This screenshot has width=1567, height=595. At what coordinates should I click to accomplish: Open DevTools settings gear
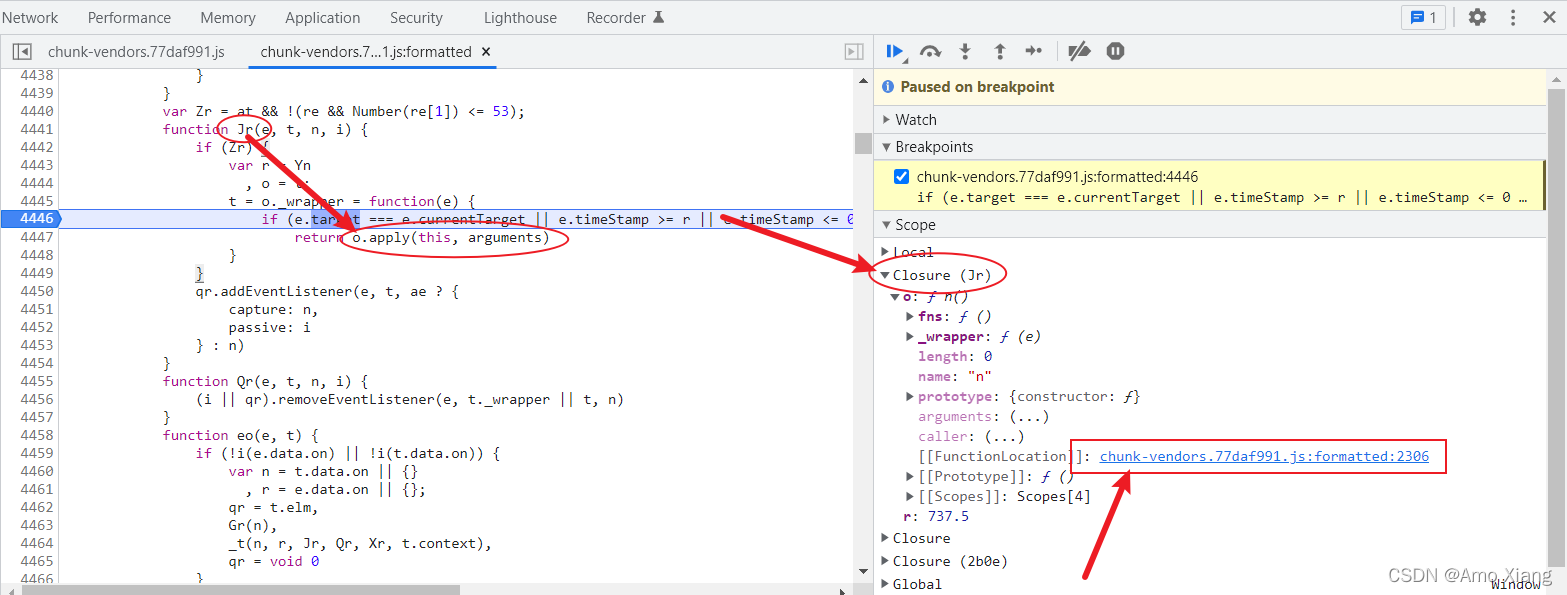click(x=1477, y=17)
